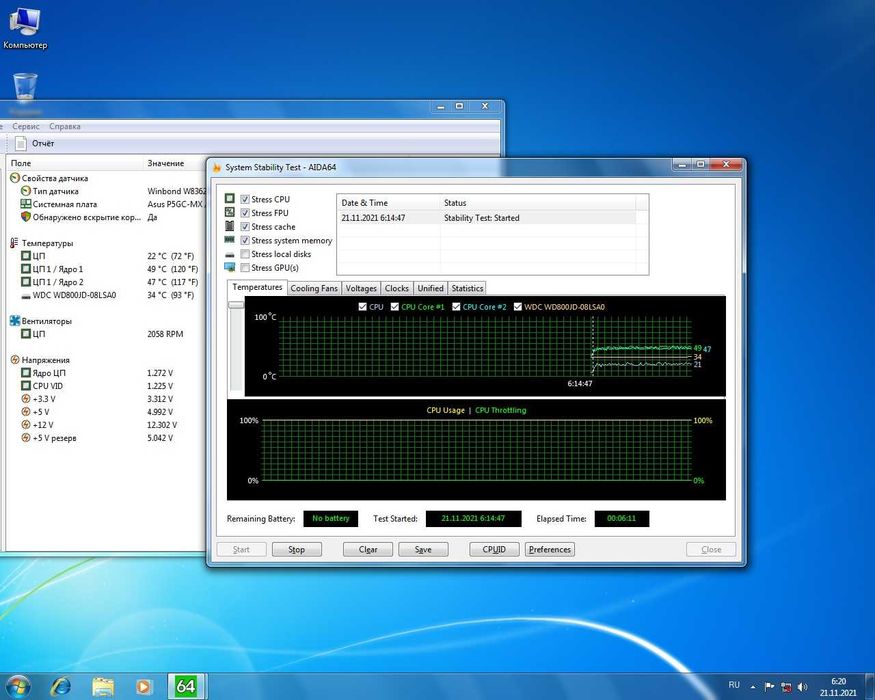875x700 pixels.
Task: Click the Вентиляторы fan icon
Action: 15,321
